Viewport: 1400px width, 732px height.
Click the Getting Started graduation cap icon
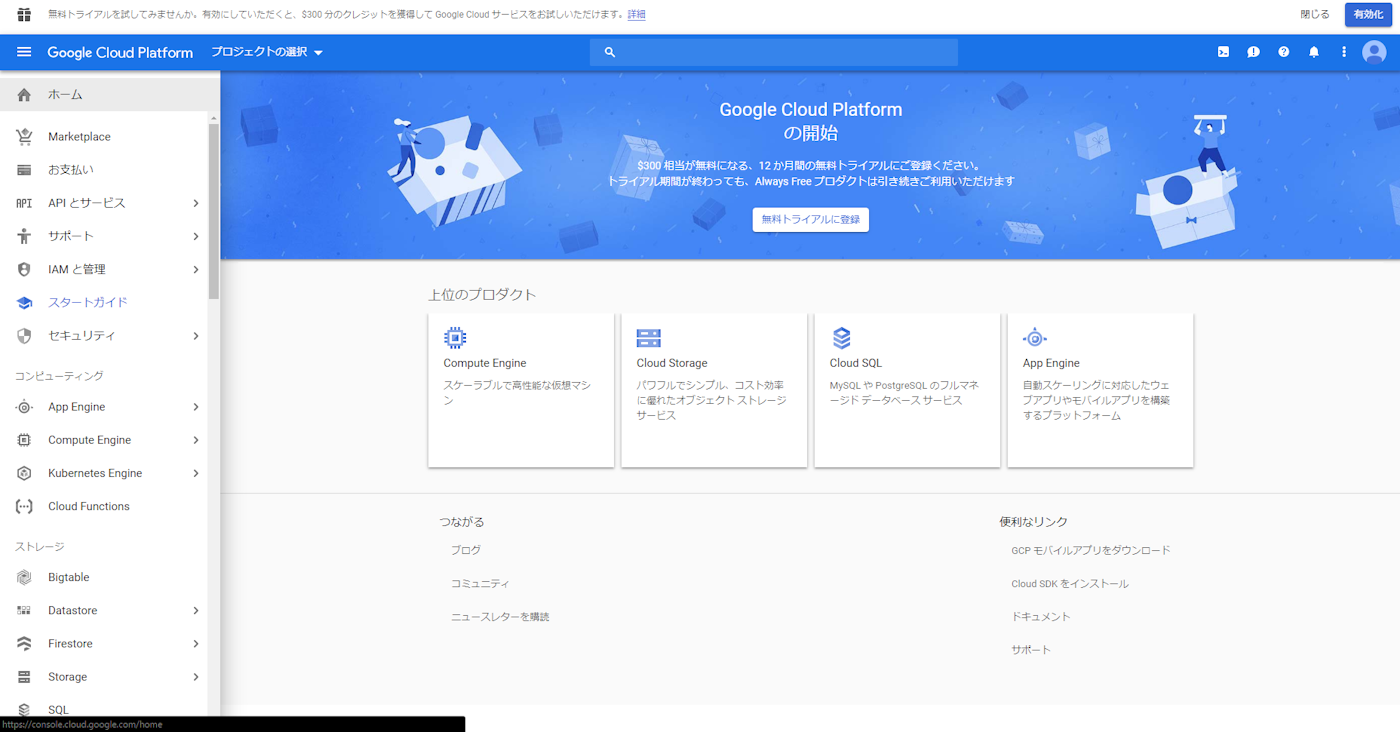point(24,302)
